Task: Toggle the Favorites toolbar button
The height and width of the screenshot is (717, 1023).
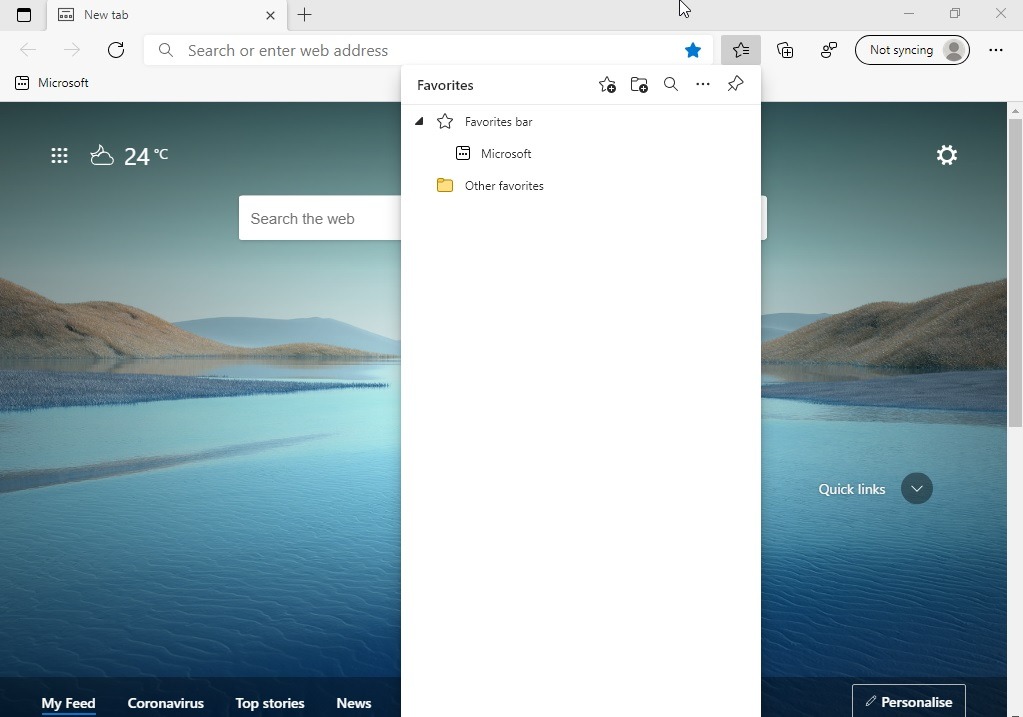Action: tap(740, 50)
